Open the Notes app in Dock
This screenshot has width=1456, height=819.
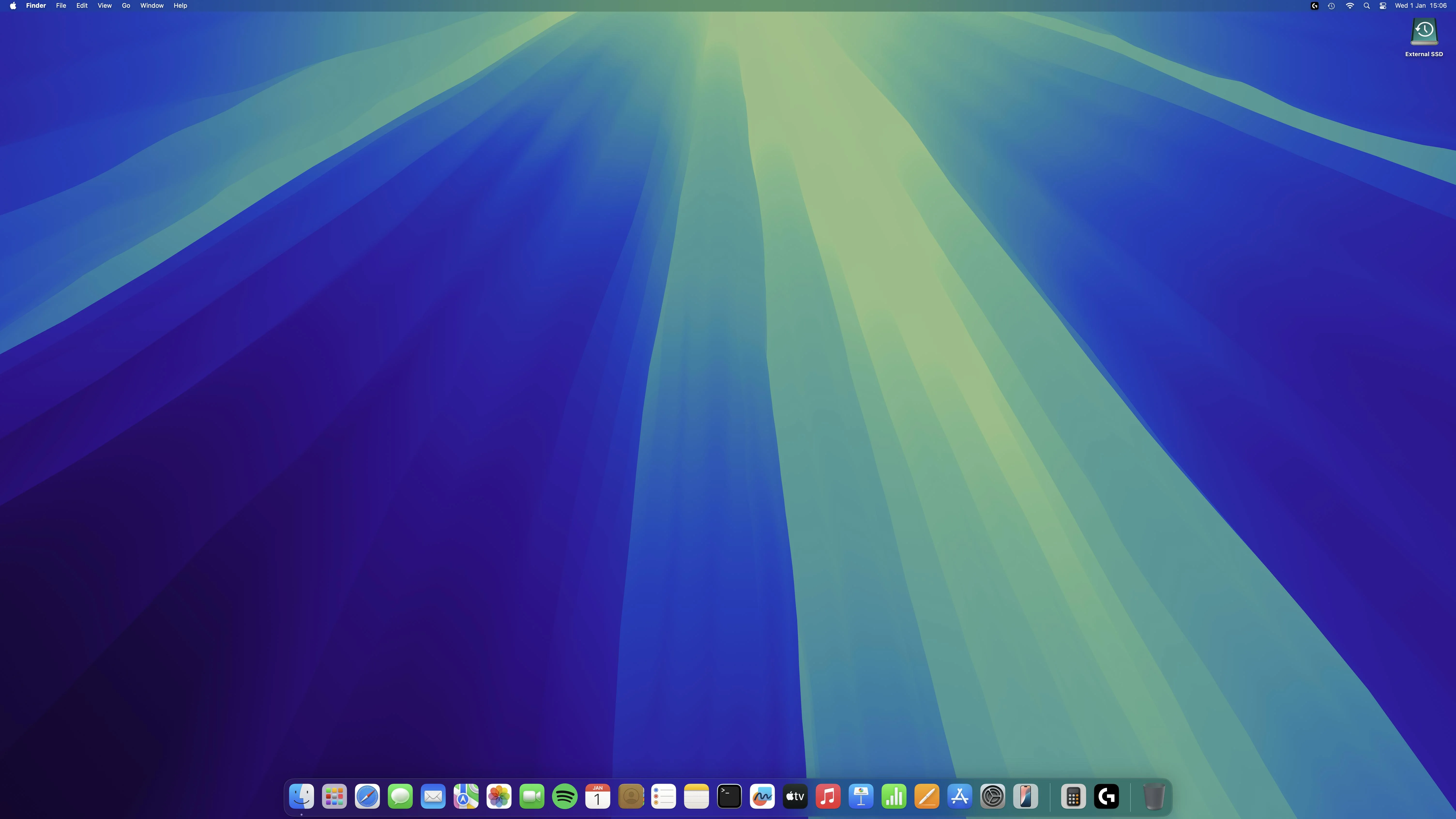point(696,796)
